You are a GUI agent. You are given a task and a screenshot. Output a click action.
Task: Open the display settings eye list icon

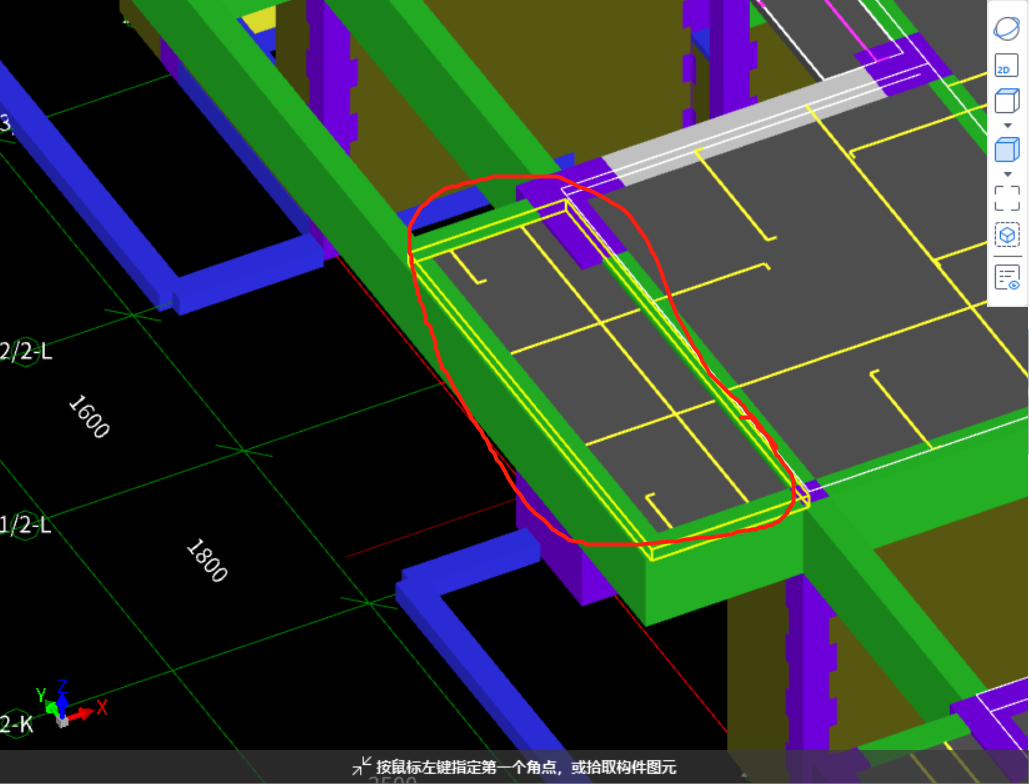coord(1006,277)
